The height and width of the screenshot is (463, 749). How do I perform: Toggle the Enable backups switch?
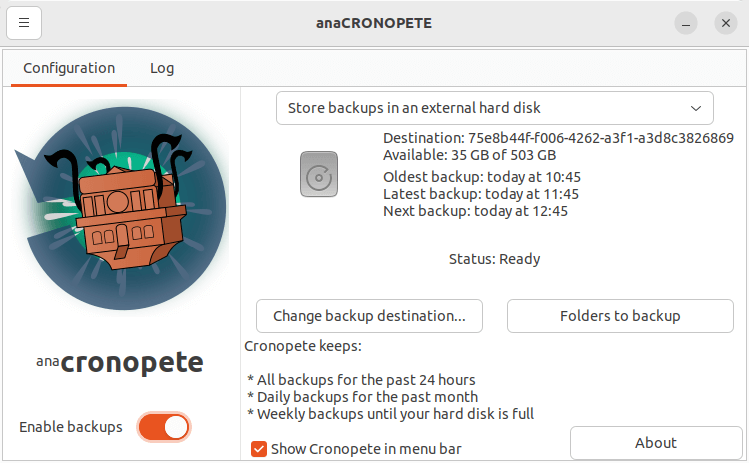[164, 427]
